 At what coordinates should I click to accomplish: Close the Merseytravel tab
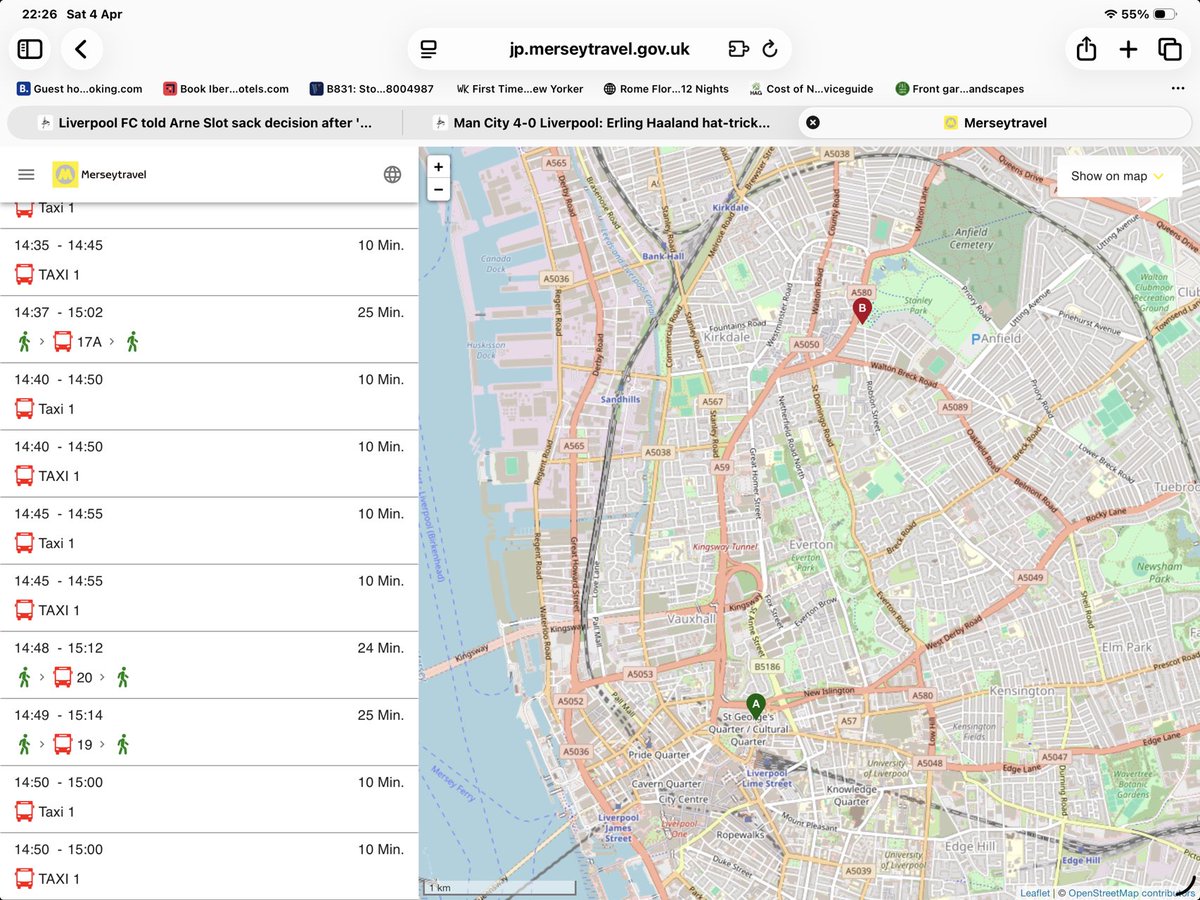[812, 122]
